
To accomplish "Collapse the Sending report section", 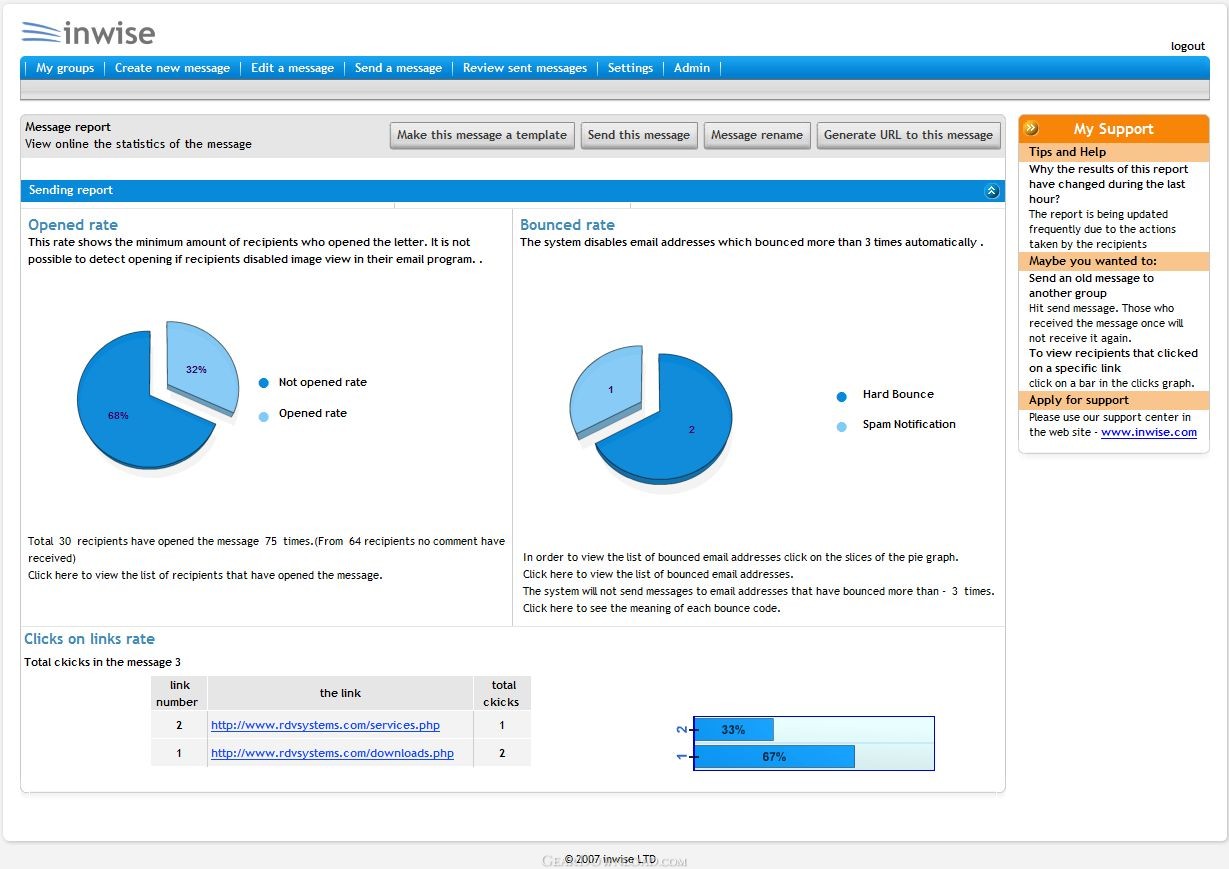I will tap(991, 191).
